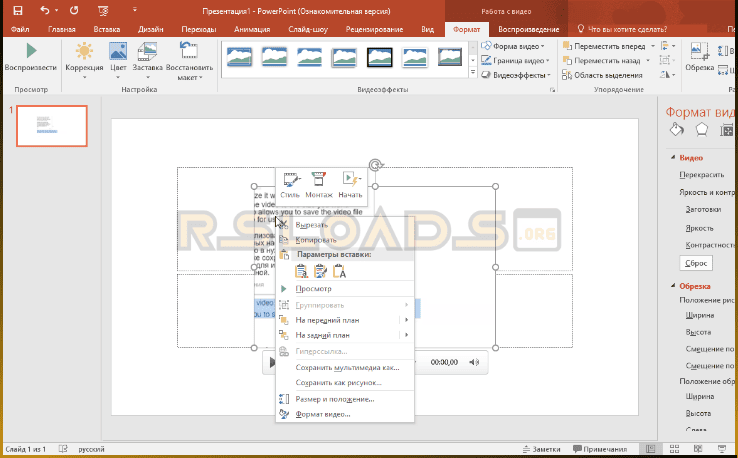
Task: Apply the black-framed video style thumbnail
Action: (x=379, y=57)
